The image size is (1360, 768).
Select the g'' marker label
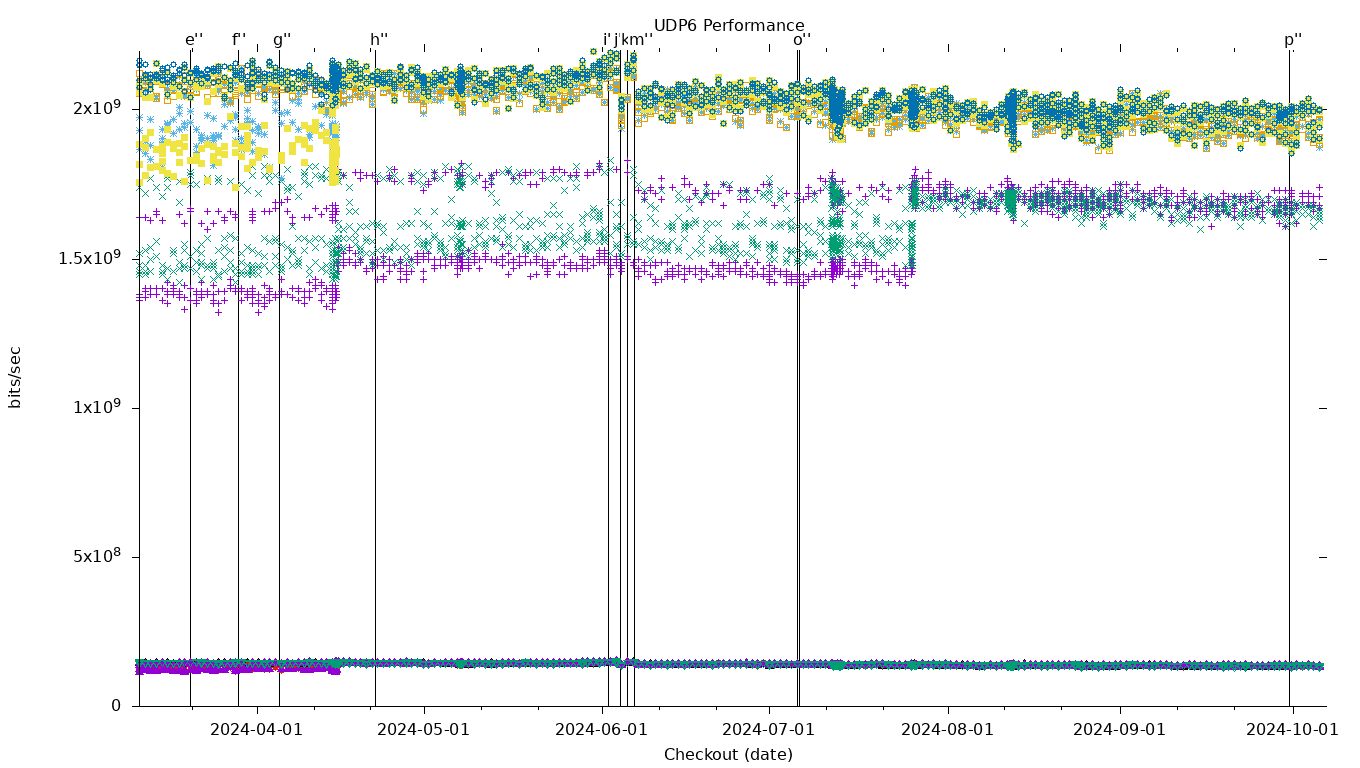click(x=282, y=40)
